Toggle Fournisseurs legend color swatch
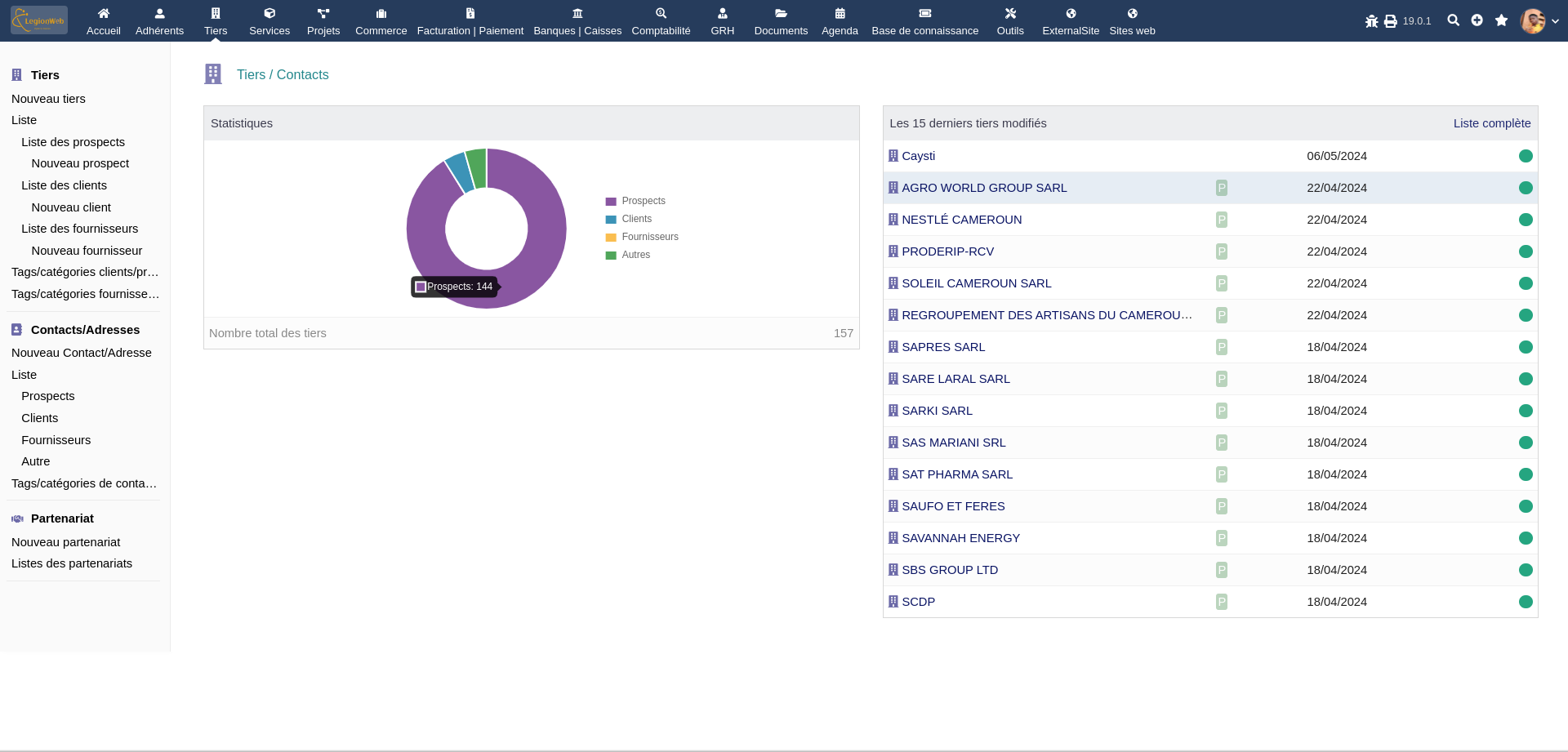This screenshot has width=1568, height=752. [x=611, y=238]
